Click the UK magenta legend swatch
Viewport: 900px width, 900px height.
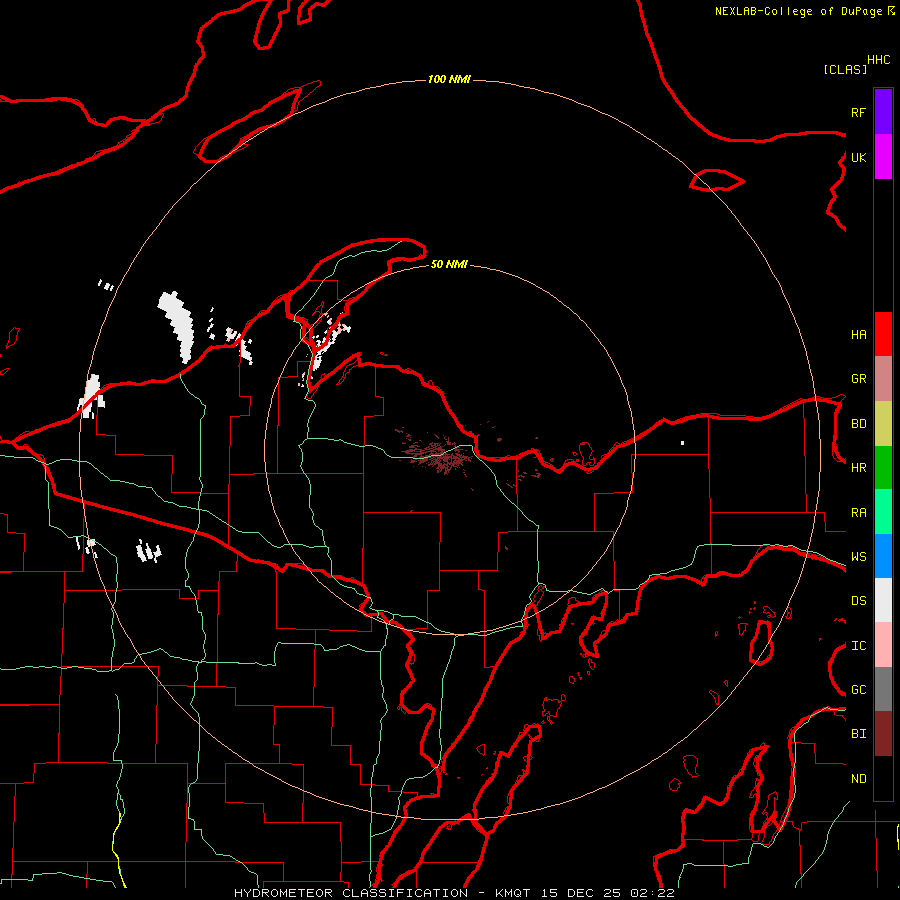pyautogui.click(x=883, y=157)
